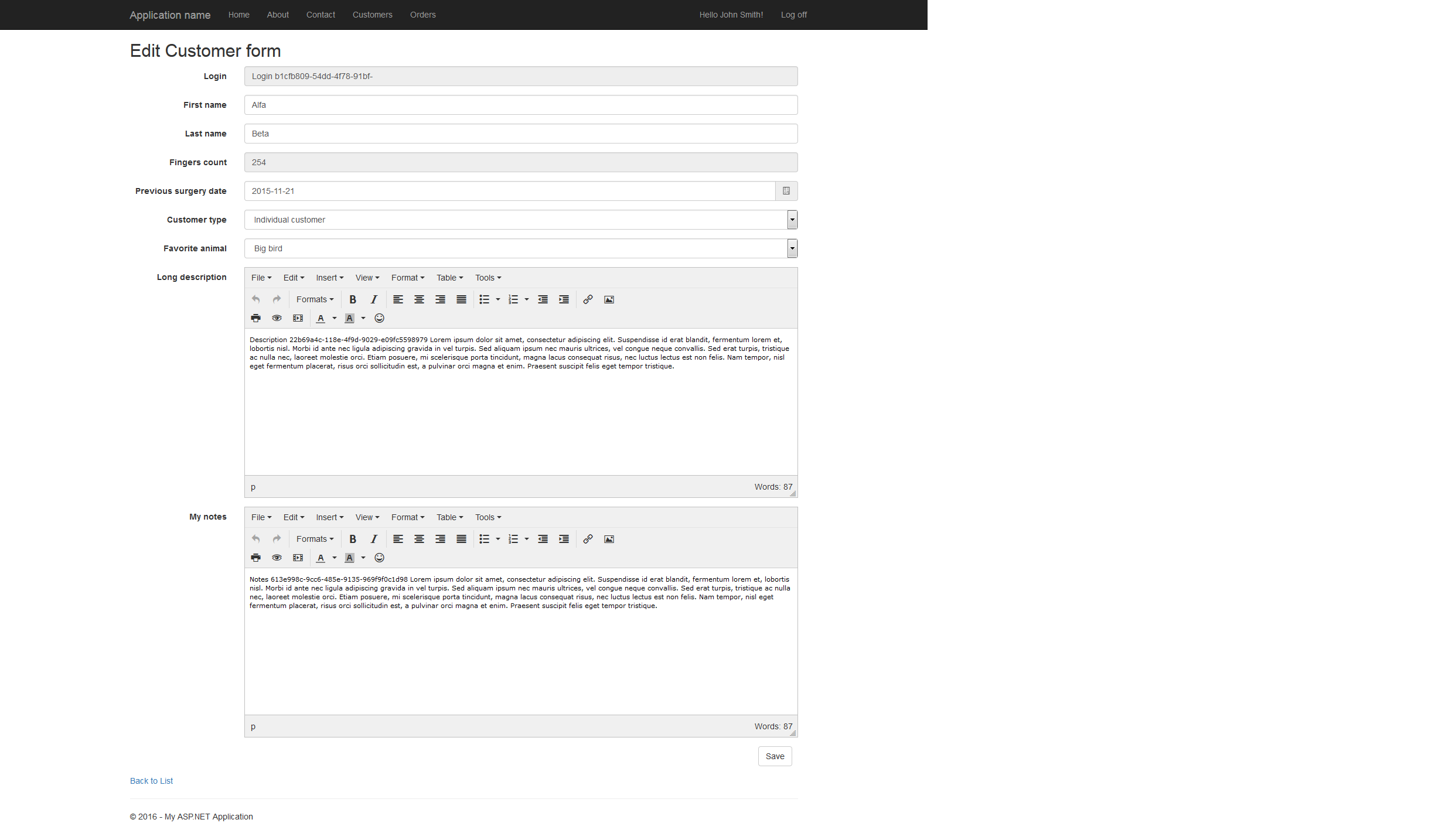Open the Previous surgery date calendar picker

point(786,190)
